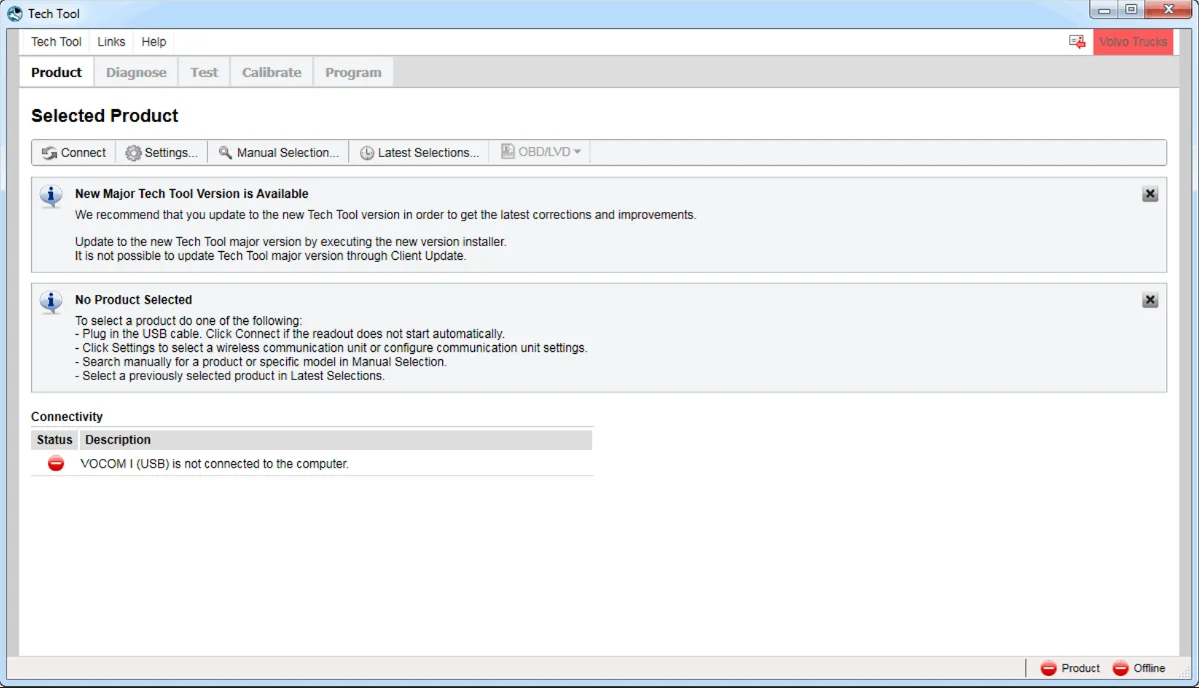Open the Links menu
Screen dimensions: 1199x688
click(x=111, y=41)
